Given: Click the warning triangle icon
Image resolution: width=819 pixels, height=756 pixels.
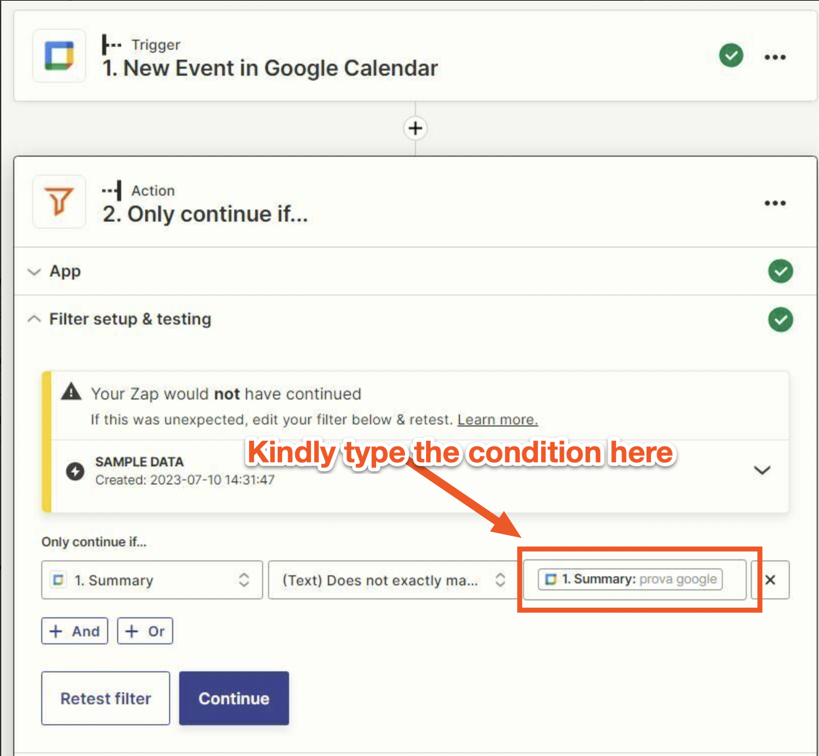Looking at the screenshot, I should click(x=71, y=391).
